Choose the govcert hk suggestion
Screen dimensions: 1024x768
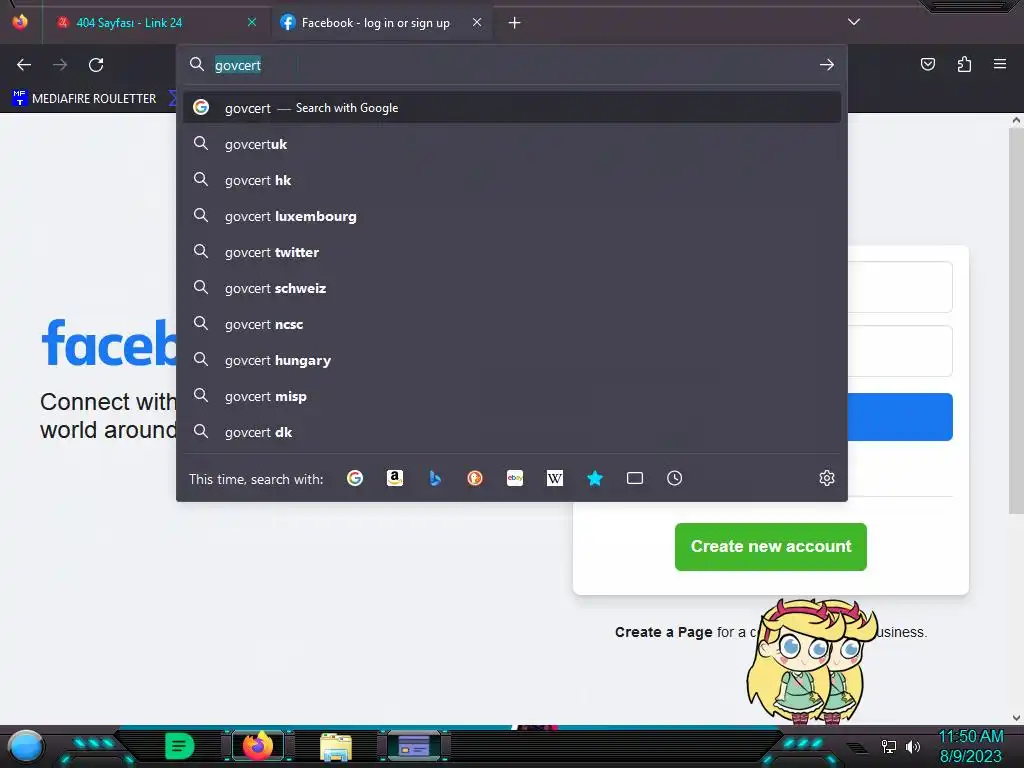point(512,180)
